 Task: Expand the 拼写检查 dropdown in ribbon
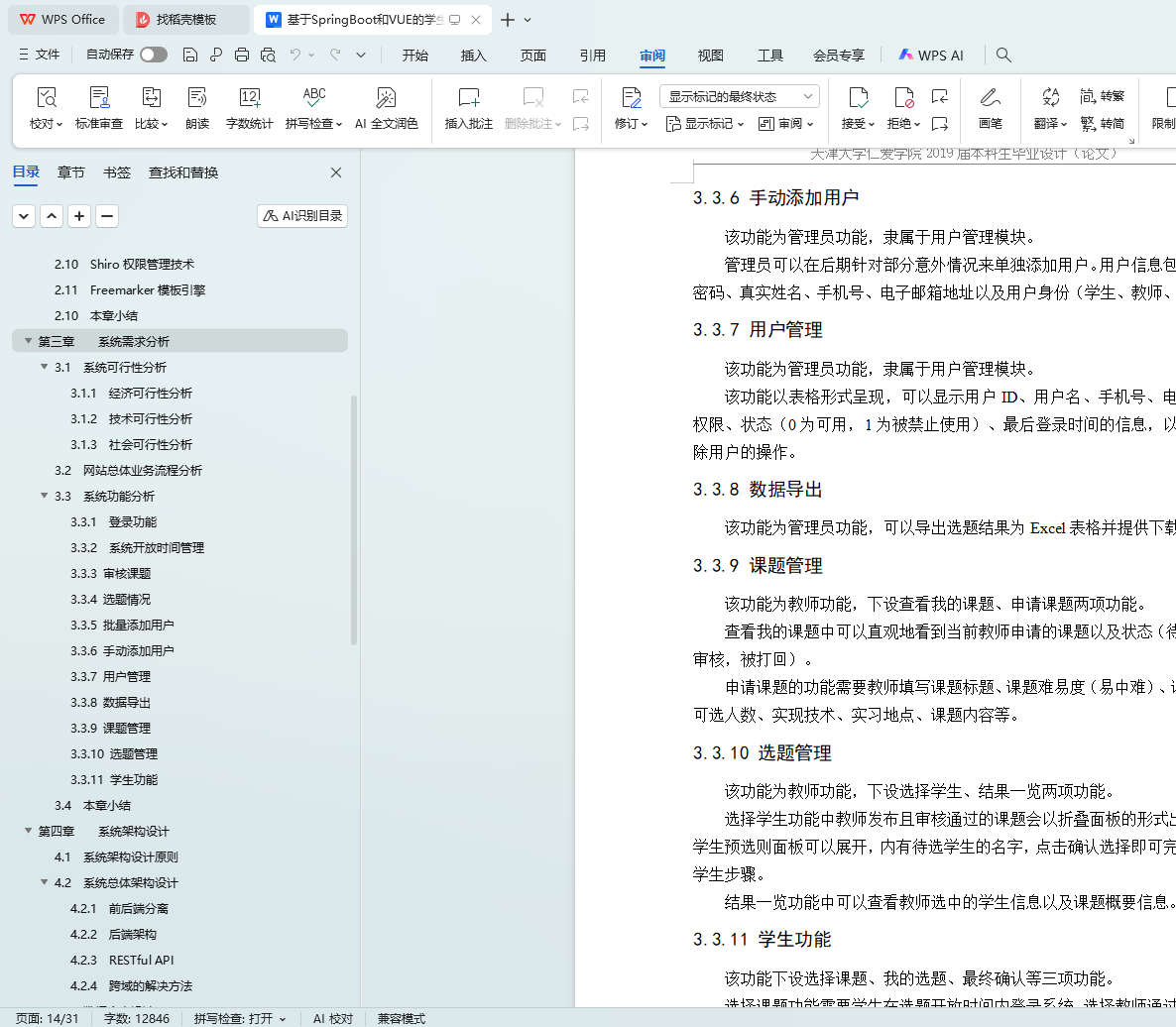click(x=339, y=125)
